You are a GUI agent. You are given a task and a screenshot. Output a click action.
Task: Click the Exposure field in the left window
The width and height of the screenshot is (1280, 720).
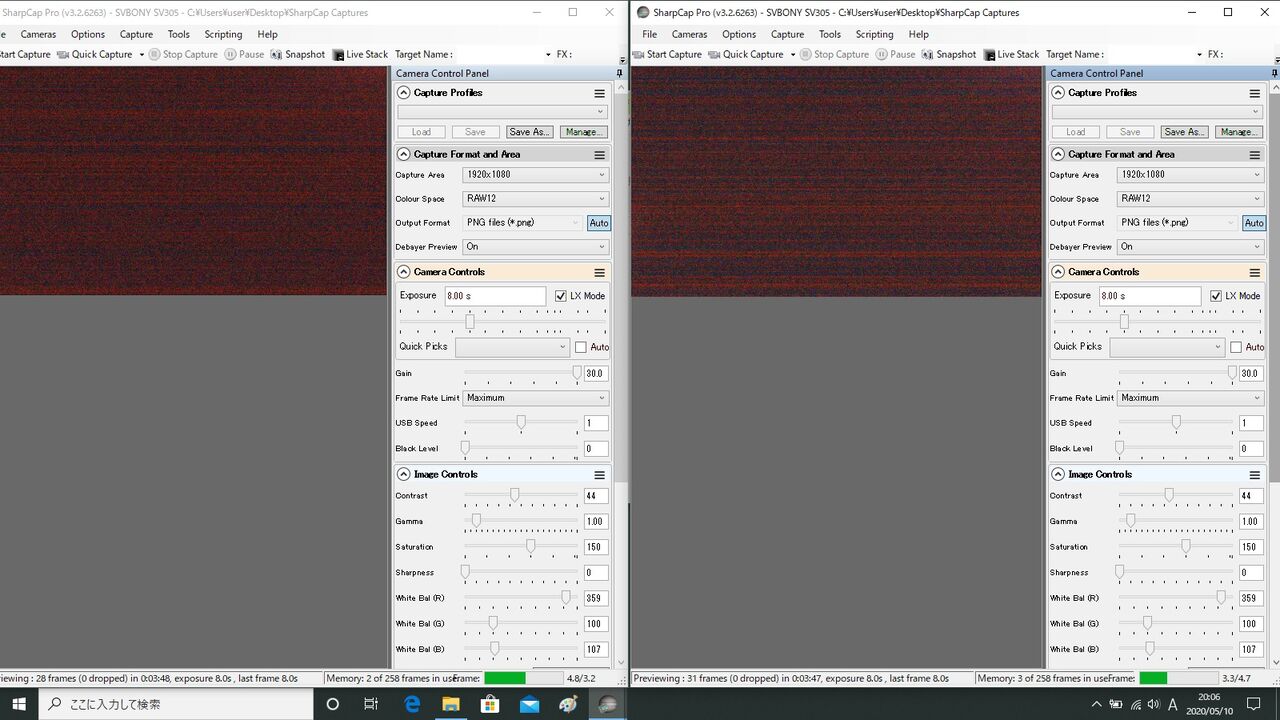495,296
